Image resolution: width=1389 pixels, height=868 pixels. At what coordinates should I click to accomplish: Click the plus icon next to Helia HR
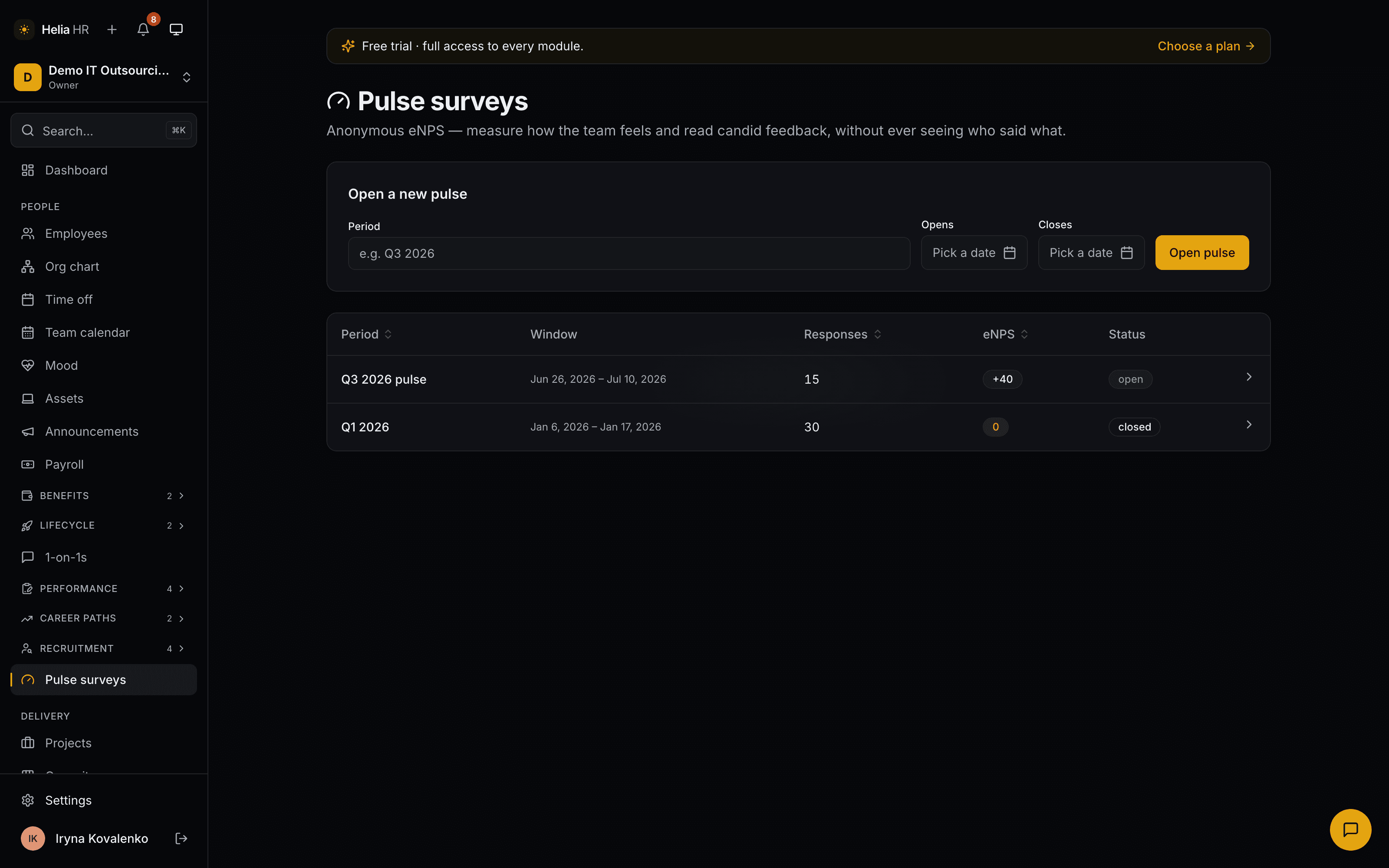[112, 29]
